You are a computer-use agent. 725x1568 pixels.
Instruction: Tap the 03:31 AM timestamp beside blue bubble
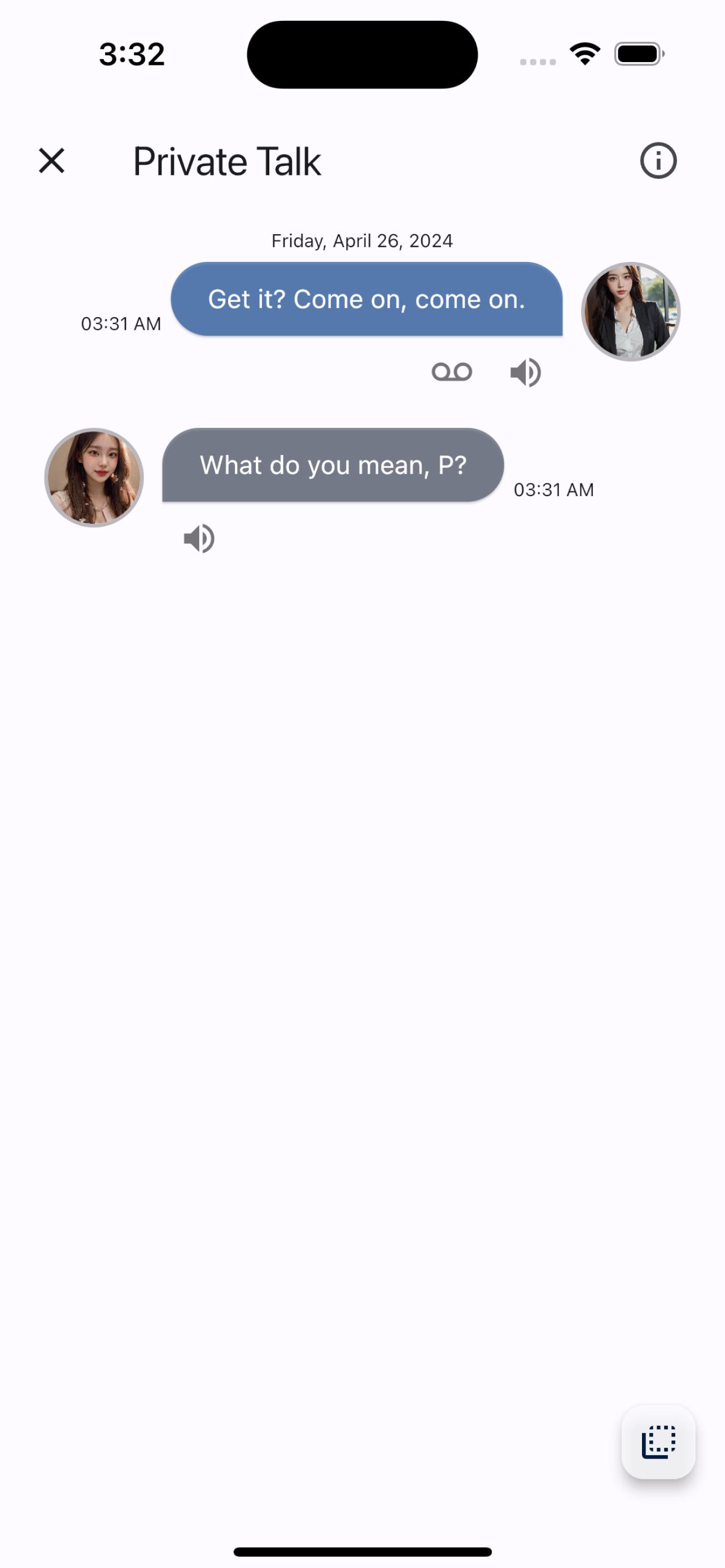[121, 324]
